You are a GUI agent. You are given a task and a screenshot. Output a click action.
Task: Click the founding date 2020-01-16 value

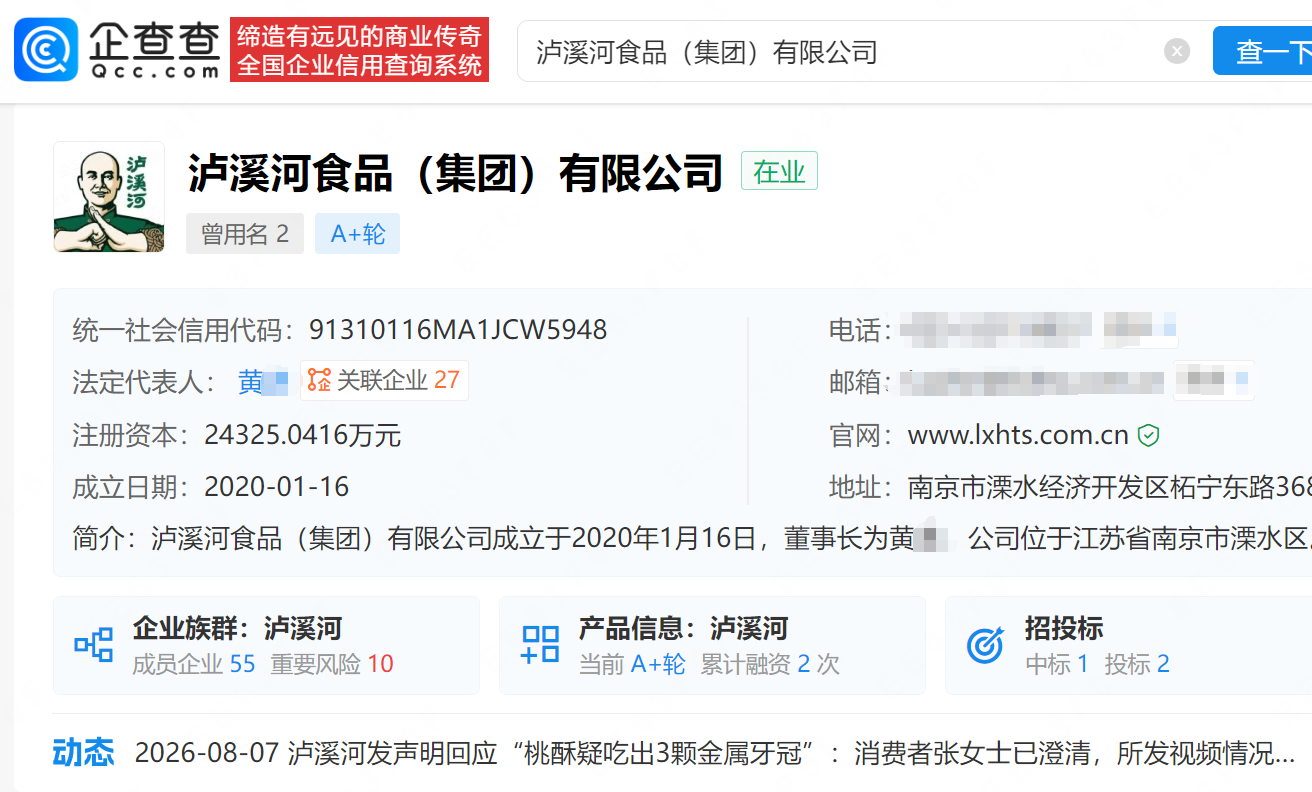277,487
